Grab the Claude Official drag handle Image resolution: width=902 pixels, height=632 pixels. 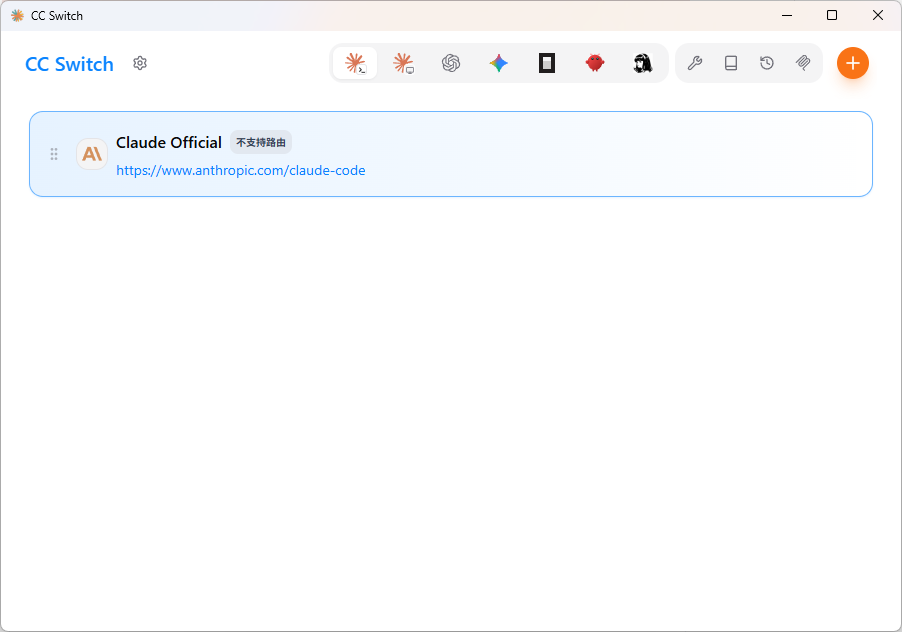click(x=54, y=154)
